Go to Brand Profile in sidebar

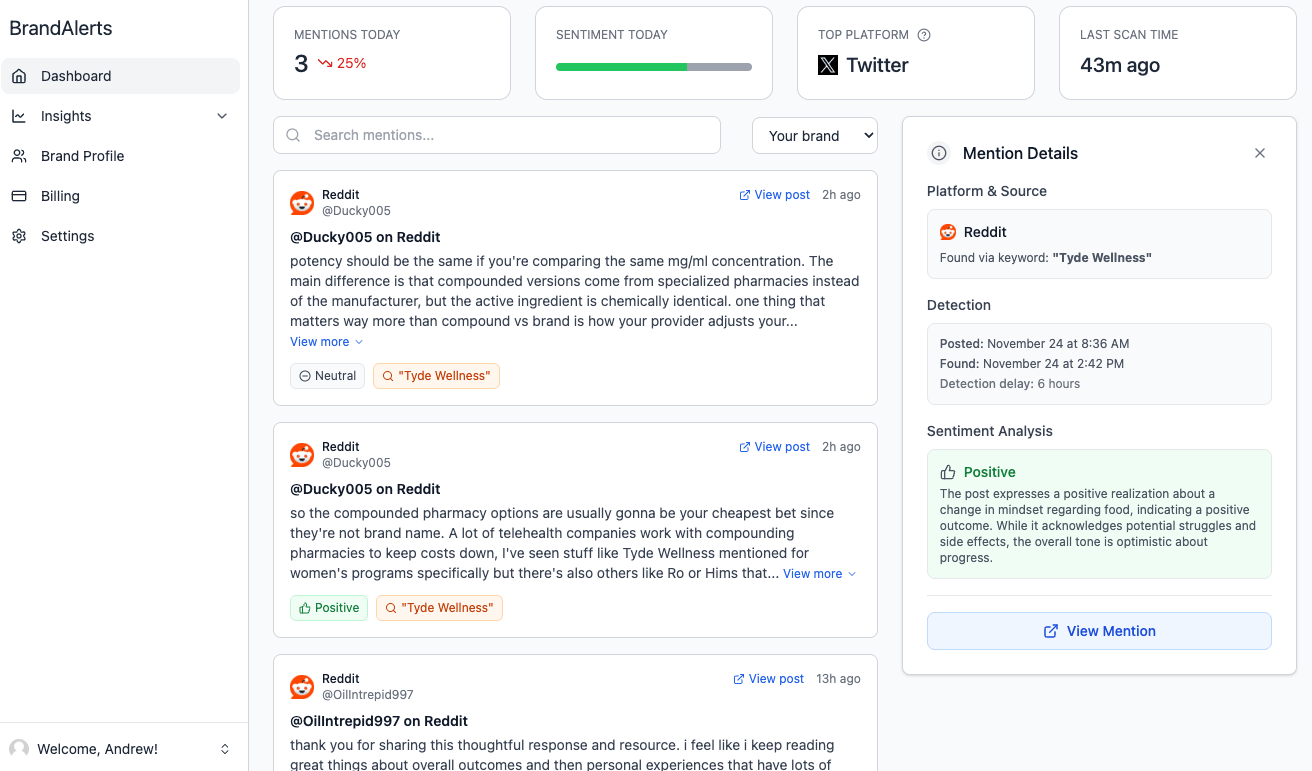82,156
